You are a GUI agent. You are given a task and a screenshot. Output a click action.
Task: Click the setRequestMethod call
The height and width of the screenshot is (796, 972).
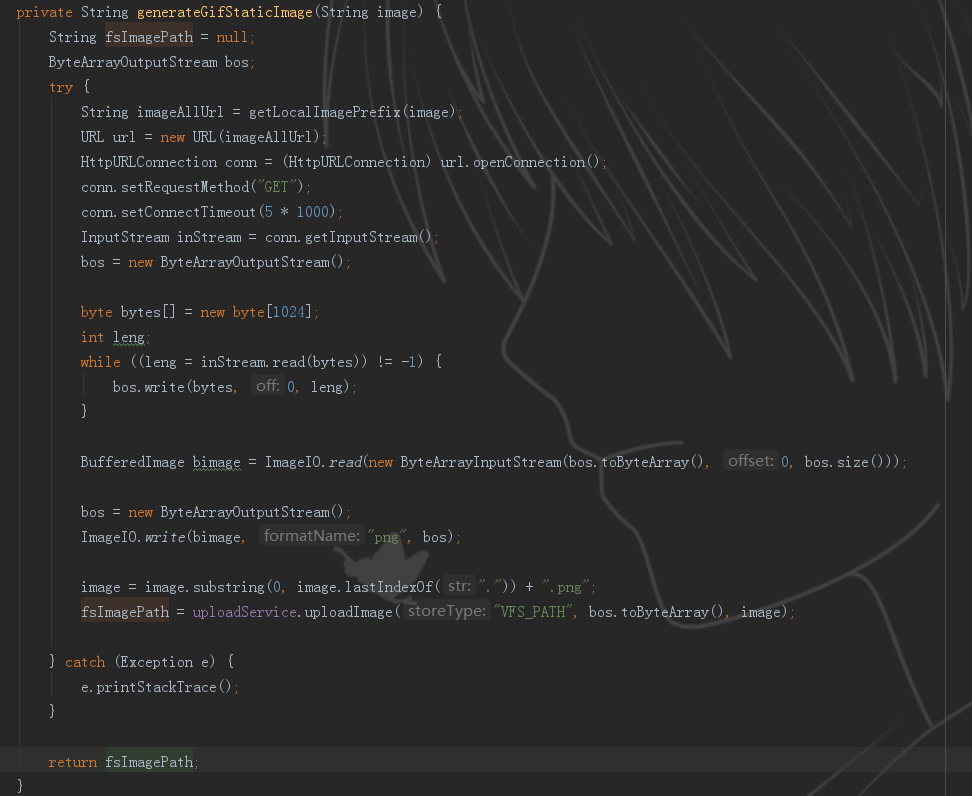pos(185,187)
